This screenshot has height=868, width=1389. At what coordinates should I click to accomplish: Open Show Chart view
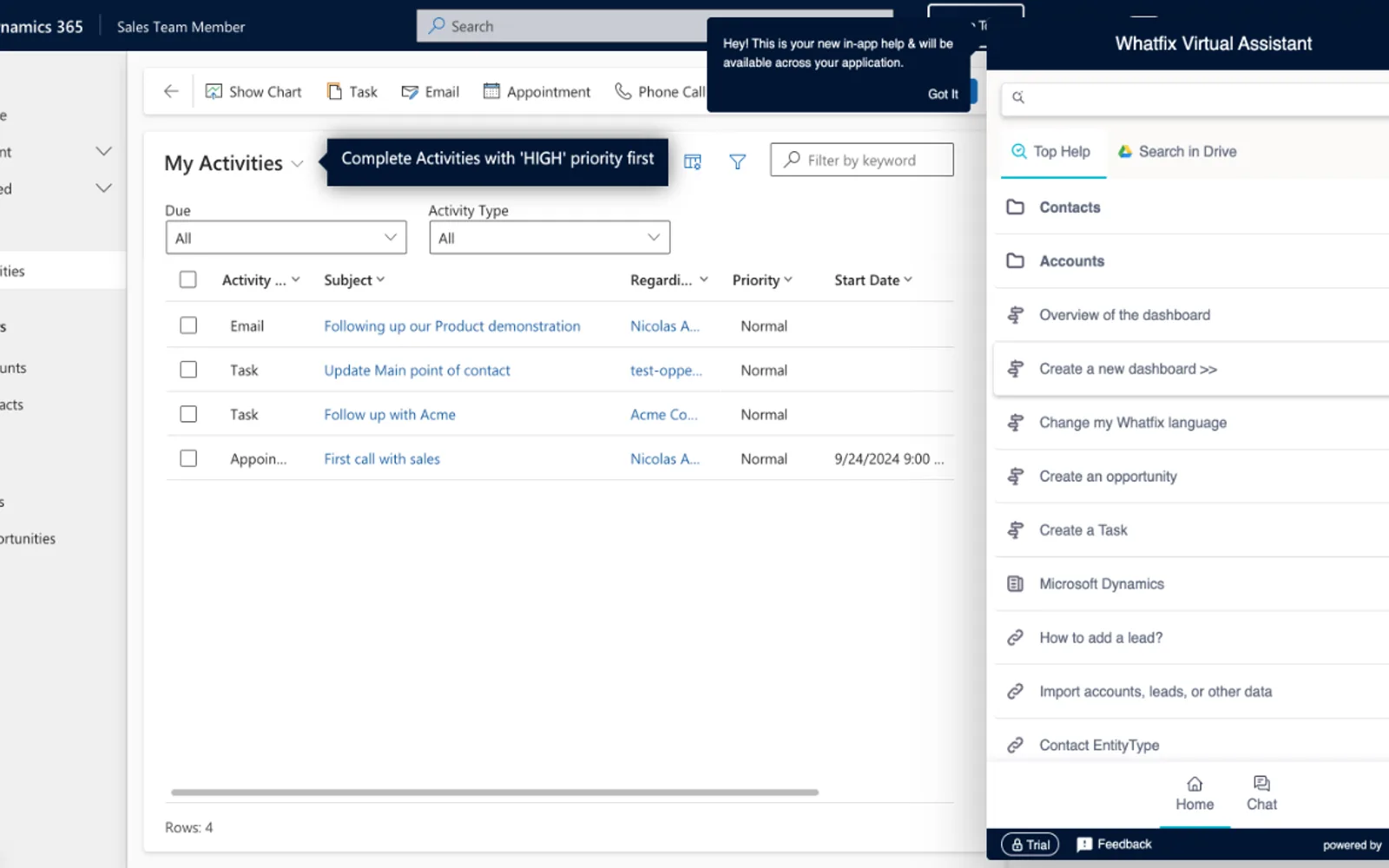[253, 91]
